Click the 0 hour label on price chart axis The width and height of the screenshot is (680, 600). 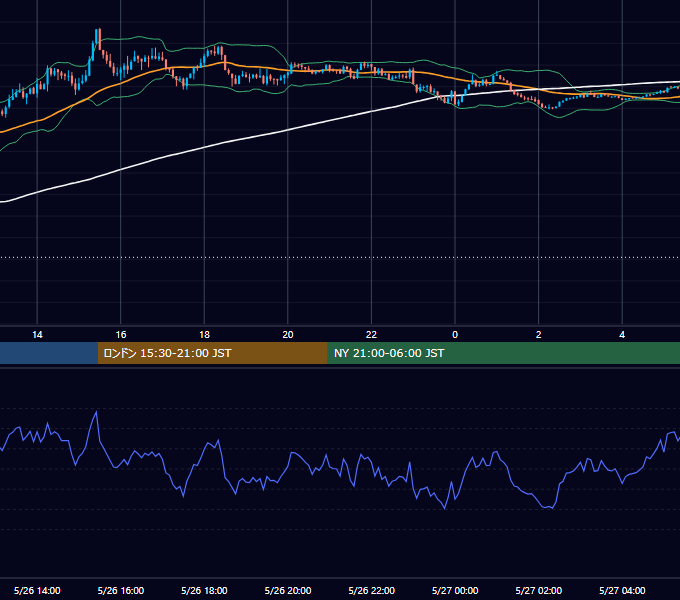pyautogui.click(x=455, y=335)
